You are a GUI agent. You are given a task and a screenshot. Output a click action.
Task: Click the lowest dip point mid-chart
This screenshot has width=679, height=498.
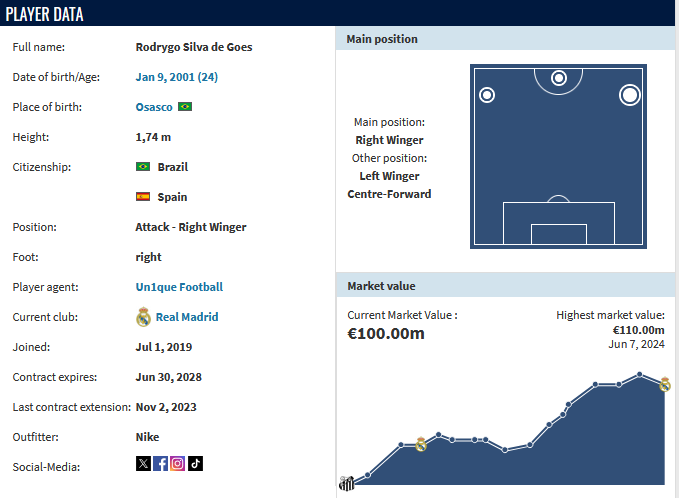coord(505,450)
